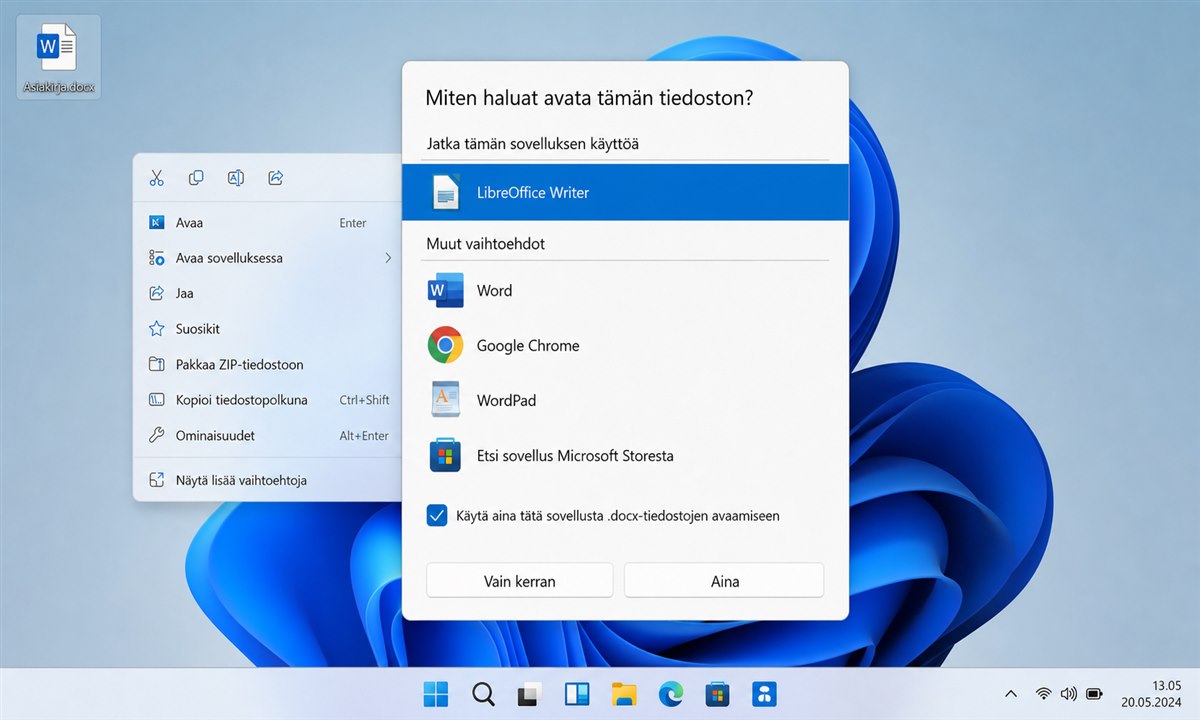The height and width of the screenshot is (720, 1200).
Task: Click the Vain kerran button
Action: pos(519,581)
